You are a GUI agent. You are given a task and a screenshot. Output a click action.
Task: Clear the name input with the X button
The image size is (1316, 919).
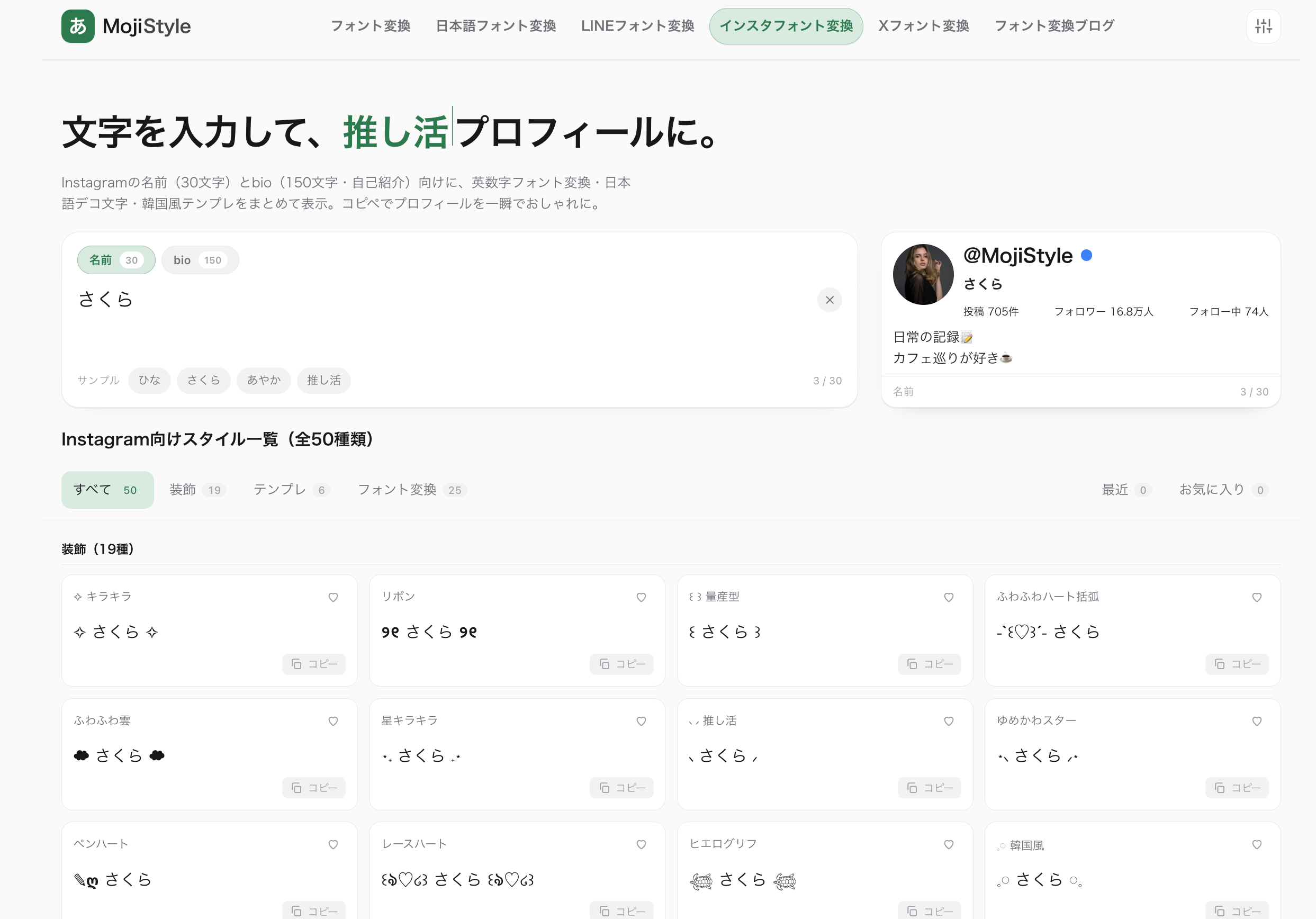click(829, 300)
